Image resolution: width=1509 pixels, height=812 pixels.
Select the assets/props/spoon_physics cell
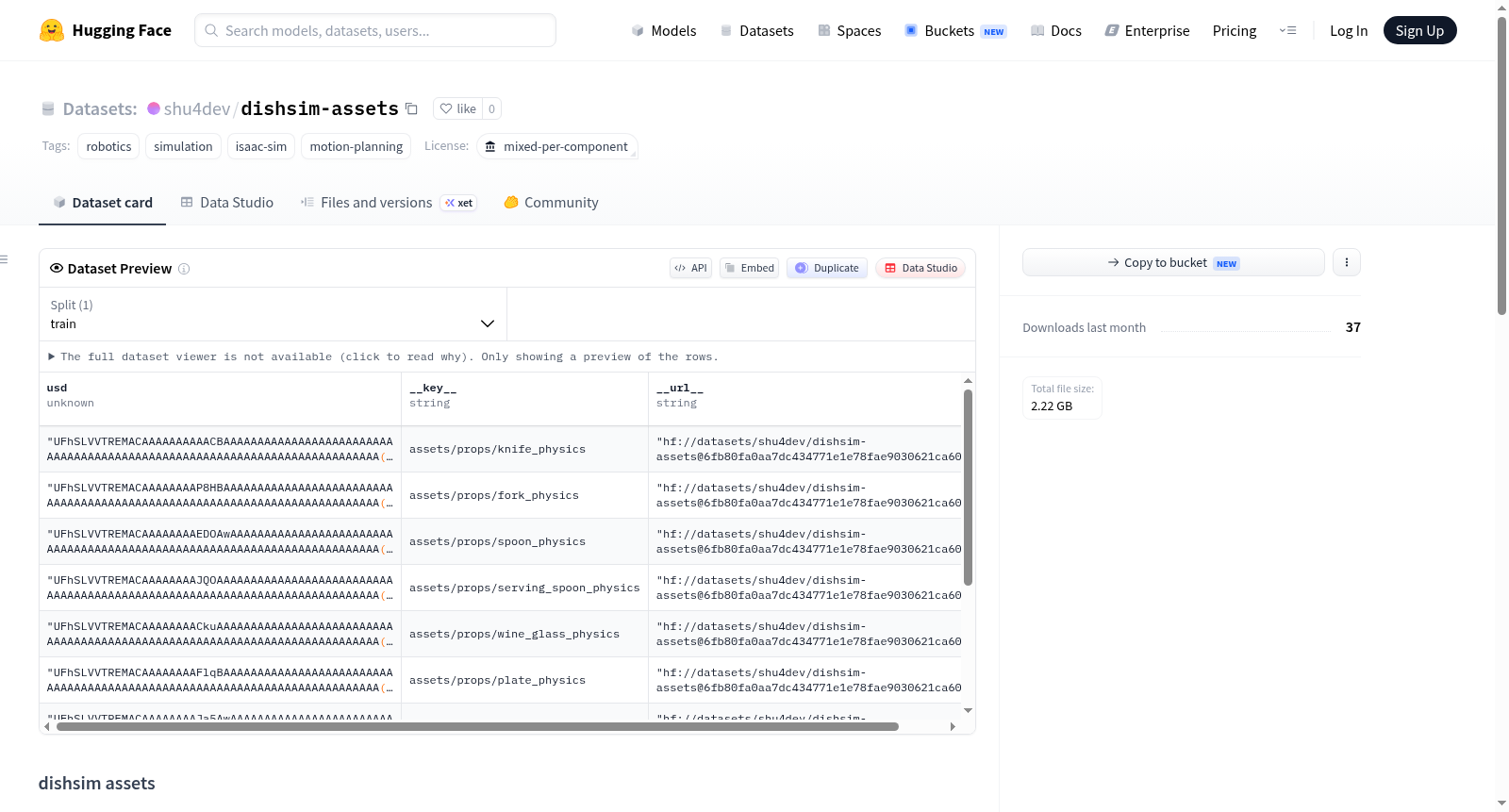(x=525, y=541)
